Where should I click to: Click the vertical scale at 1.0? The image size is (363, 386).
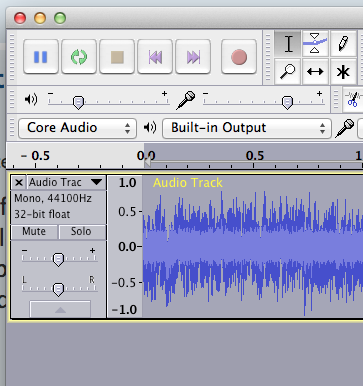pos(128,183)
